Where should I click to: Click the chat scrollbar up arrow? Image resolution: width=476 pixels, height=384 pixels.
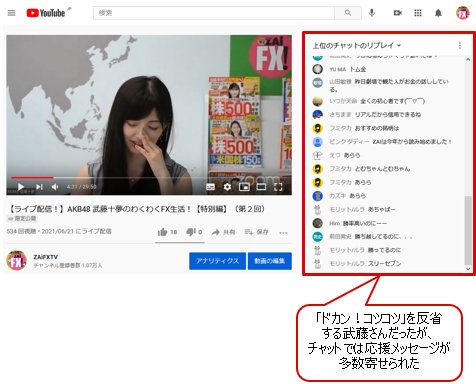pos(468,60)
